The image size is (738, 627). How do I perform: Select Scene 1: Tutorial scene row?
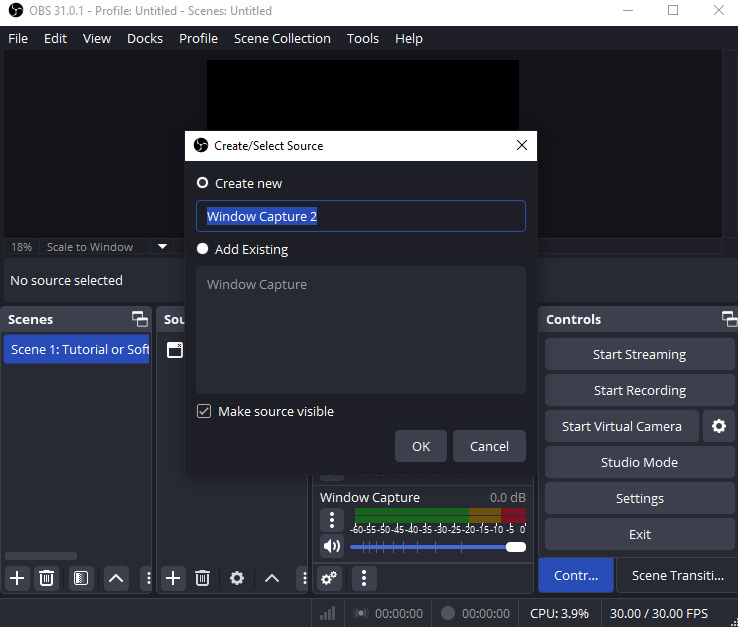click(76, 349)
